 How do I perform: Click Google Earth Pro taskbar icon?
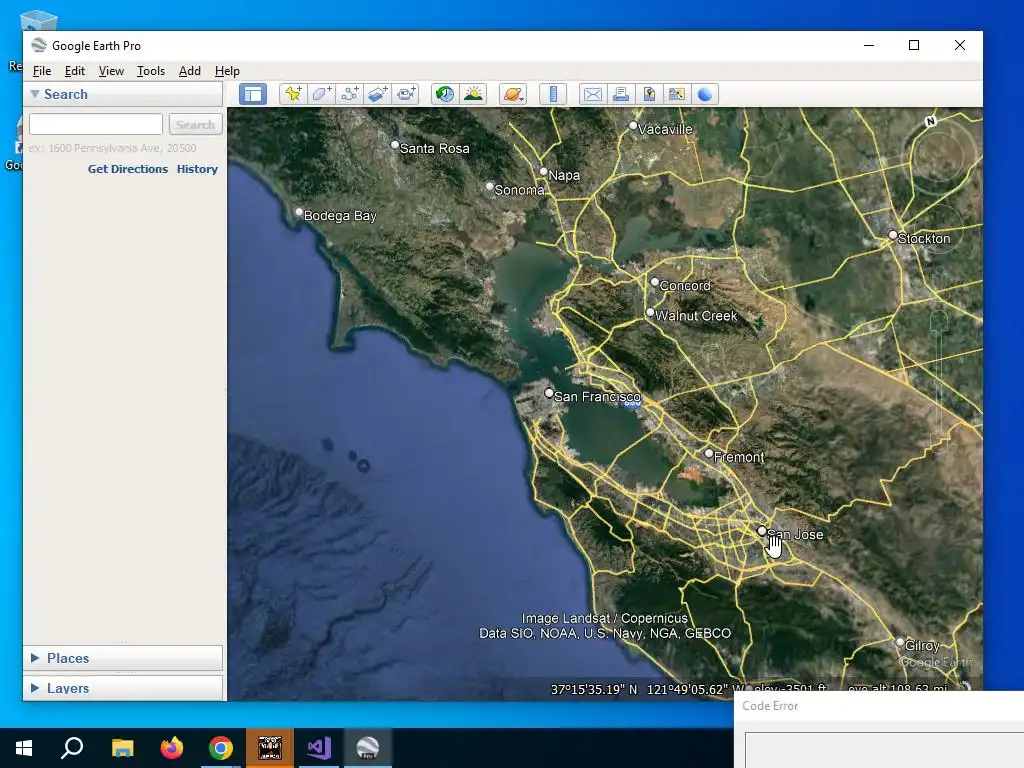[x=368, y=748]
